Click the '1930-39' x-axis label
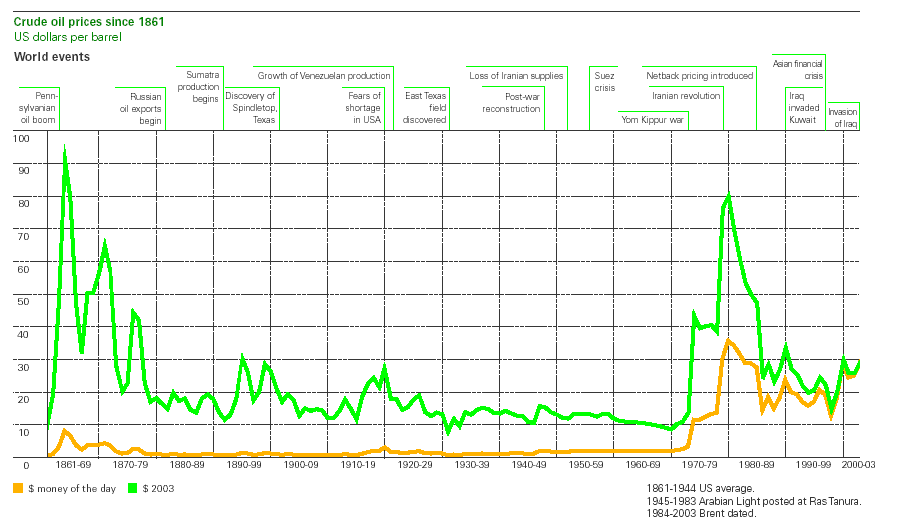Image resolution: width=904 pixels, height=529 pixels. (472, 464)
